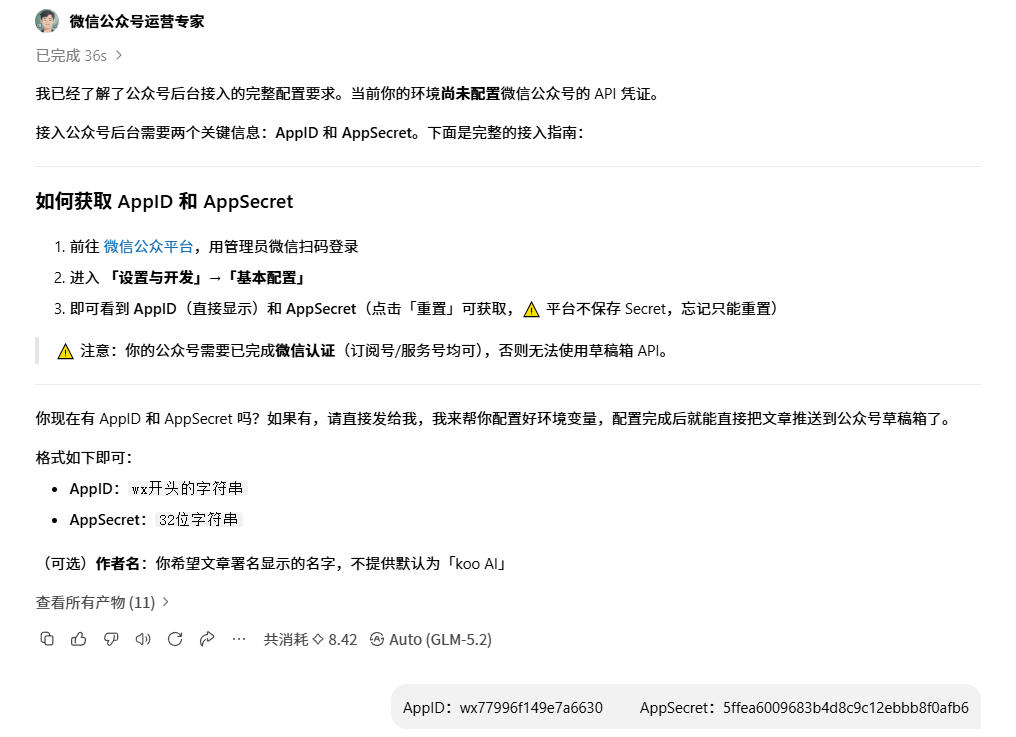
Task: Regenerate the answer with refresh icon
Action: 175,639
